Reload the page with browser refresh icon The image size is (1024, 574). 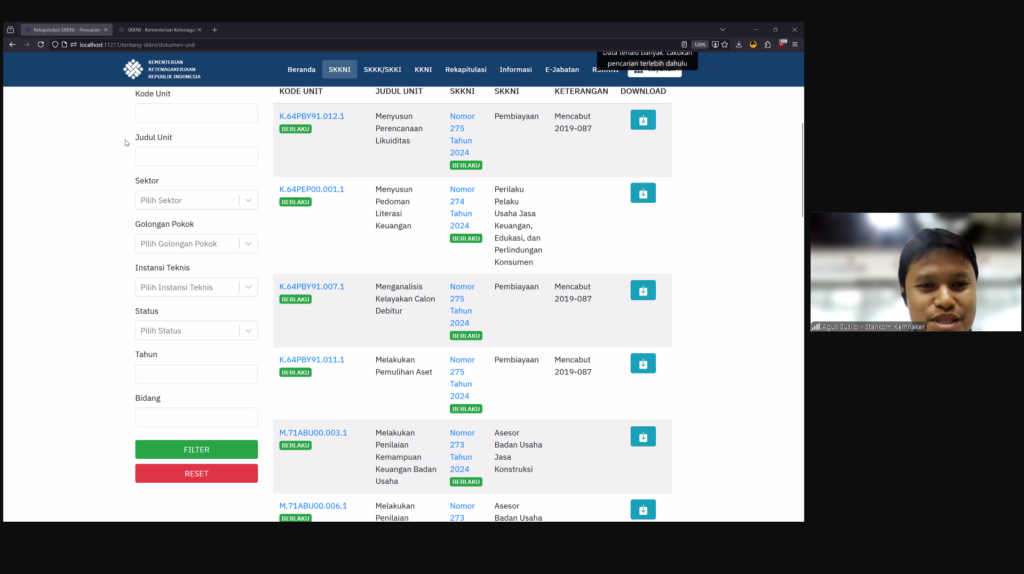tap(41, 44)
